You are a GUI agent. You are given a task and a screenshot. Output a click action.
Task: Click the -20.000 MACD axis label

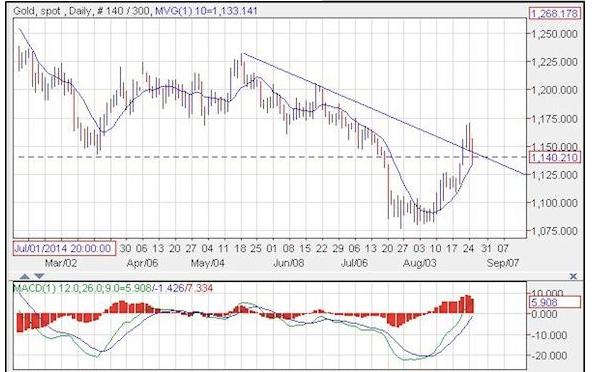[548, 356]
